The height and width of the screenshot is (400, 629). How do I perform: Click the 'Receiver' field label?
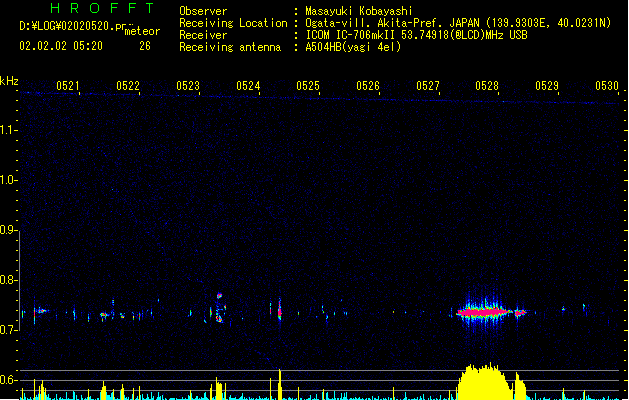tap(203, 35)
